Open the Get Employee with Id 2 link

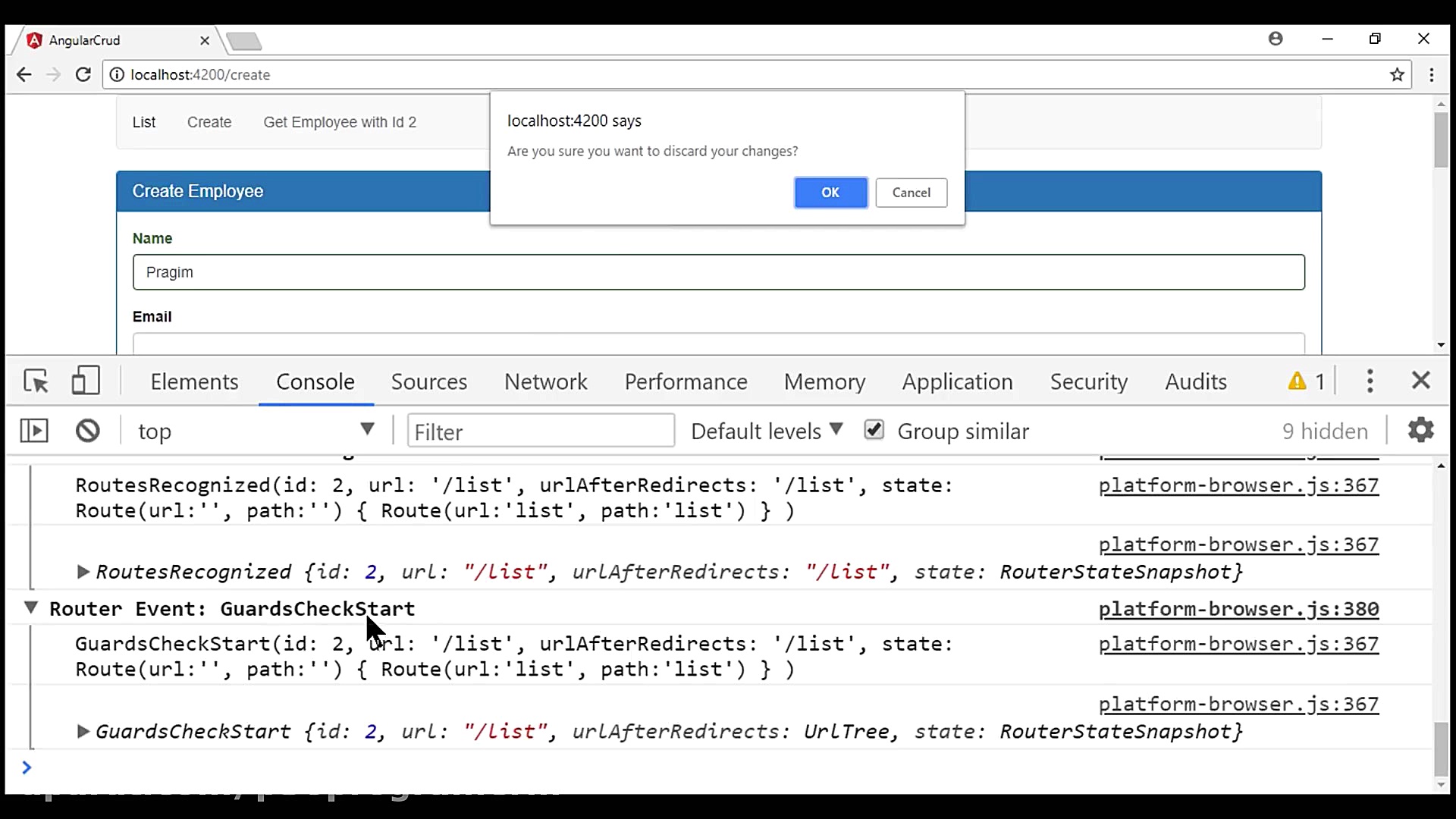tap(340, 122)
